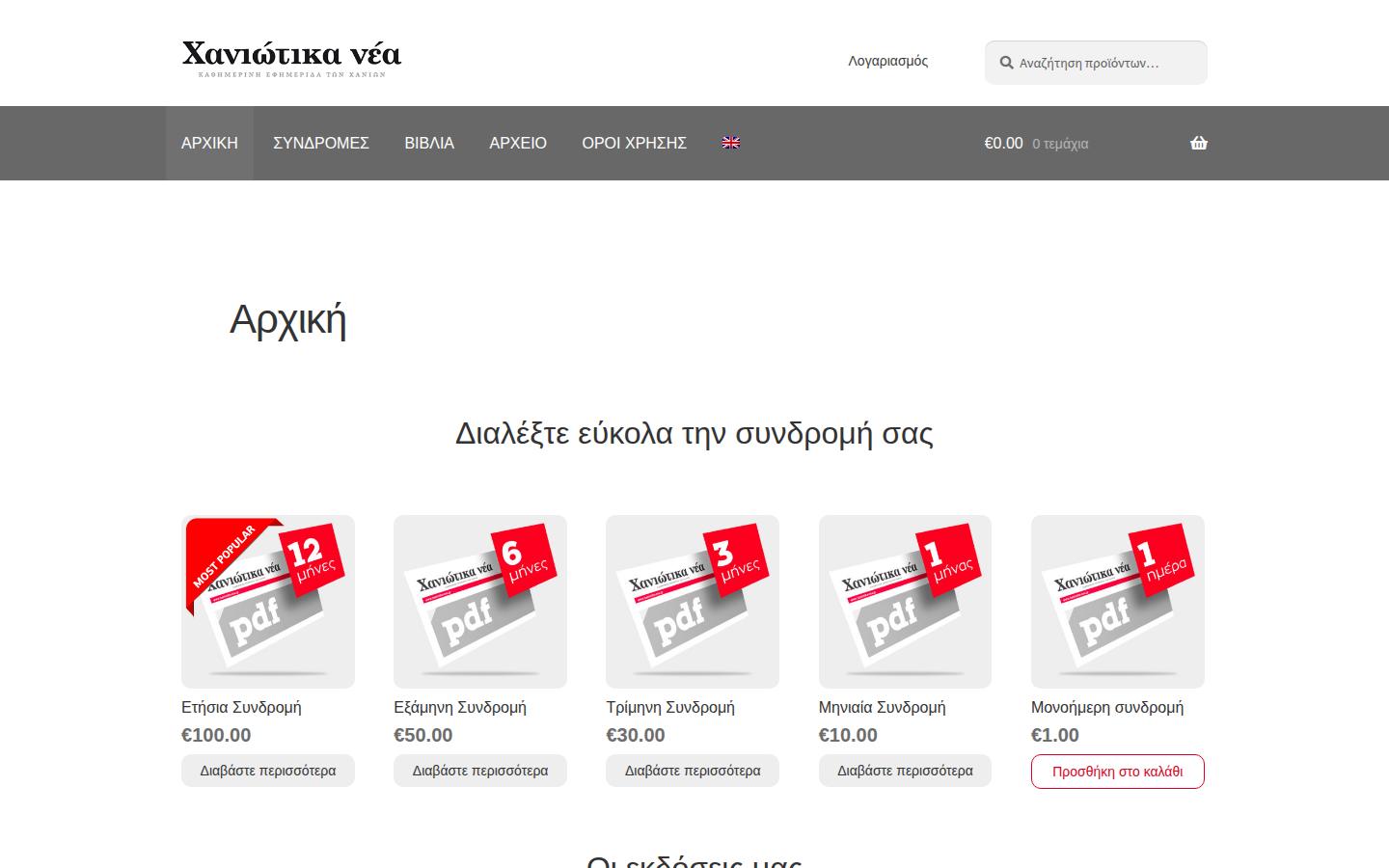1389x868 pixels.
Task: Click Διαβάστε περισσότερα under Ετήσια Συνδρομή
Action: click(268, 771)
